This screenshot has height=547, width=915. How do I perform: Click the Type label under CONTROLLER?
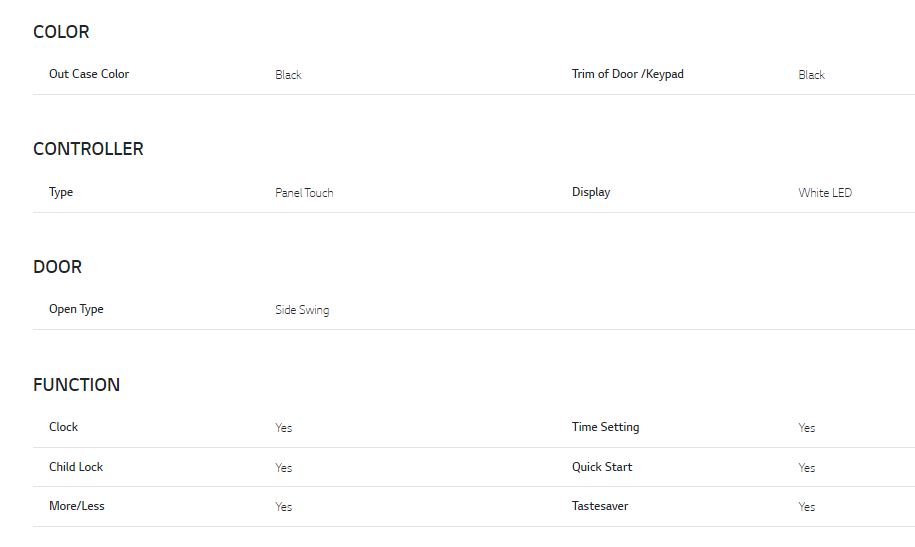click(61, 192)
